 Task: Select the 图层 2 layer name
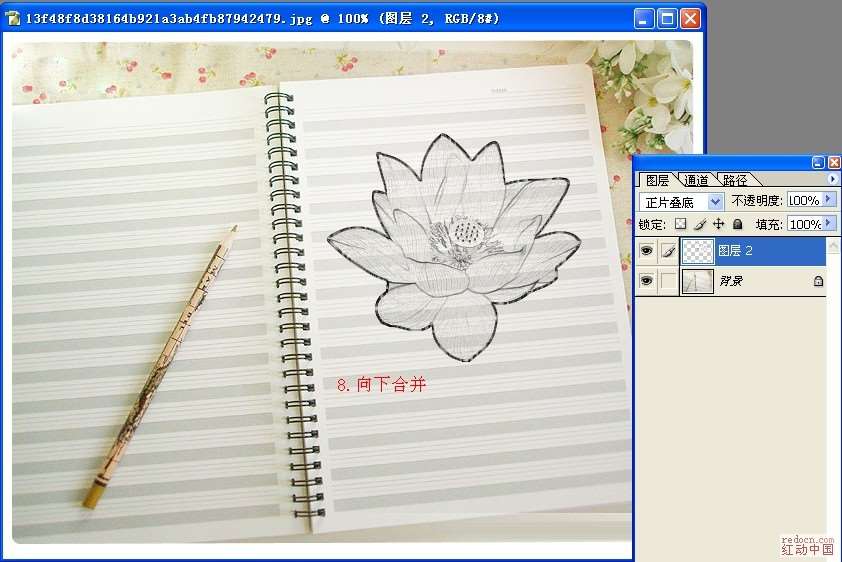tap(736, 252)
